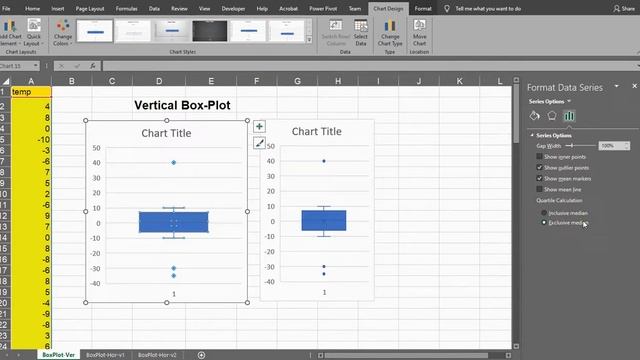Select the first chart style thumbnail
The width and height of the screenshot is (640, 360).
pos(95,31)
